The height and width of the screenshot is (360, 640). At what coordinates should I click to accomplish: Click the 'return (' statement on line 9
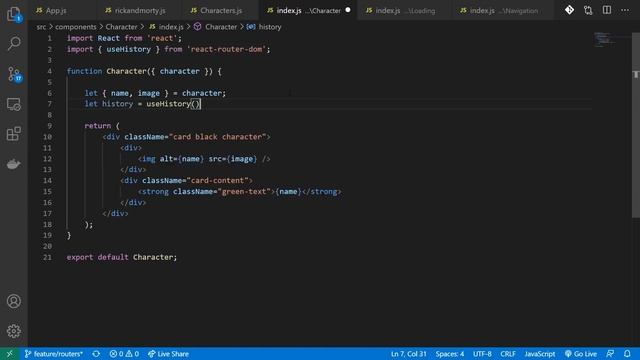102,126
